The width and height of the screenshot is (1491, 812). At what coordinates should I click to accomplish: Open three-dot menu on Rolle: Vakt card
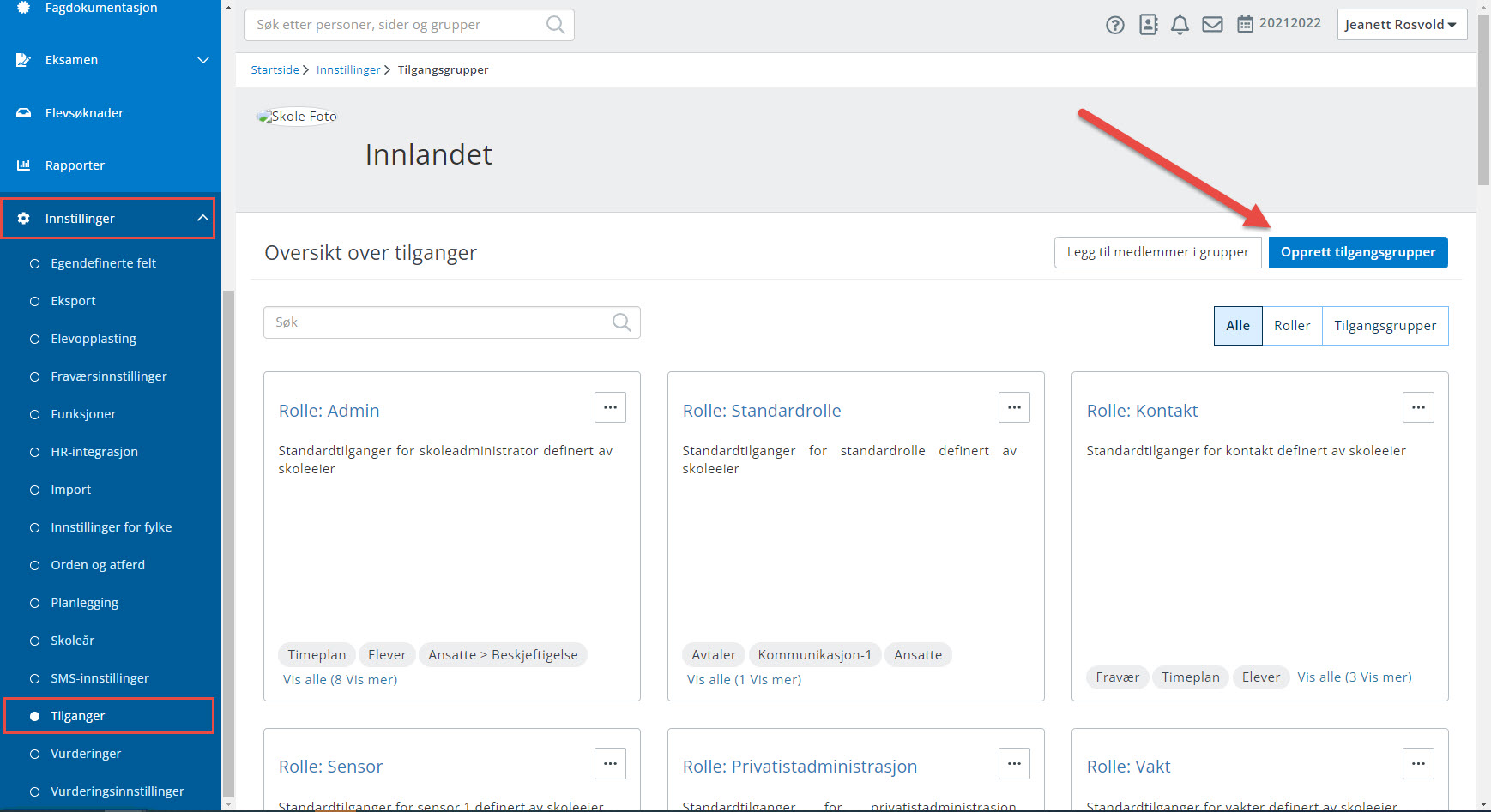click(1418, 763)
